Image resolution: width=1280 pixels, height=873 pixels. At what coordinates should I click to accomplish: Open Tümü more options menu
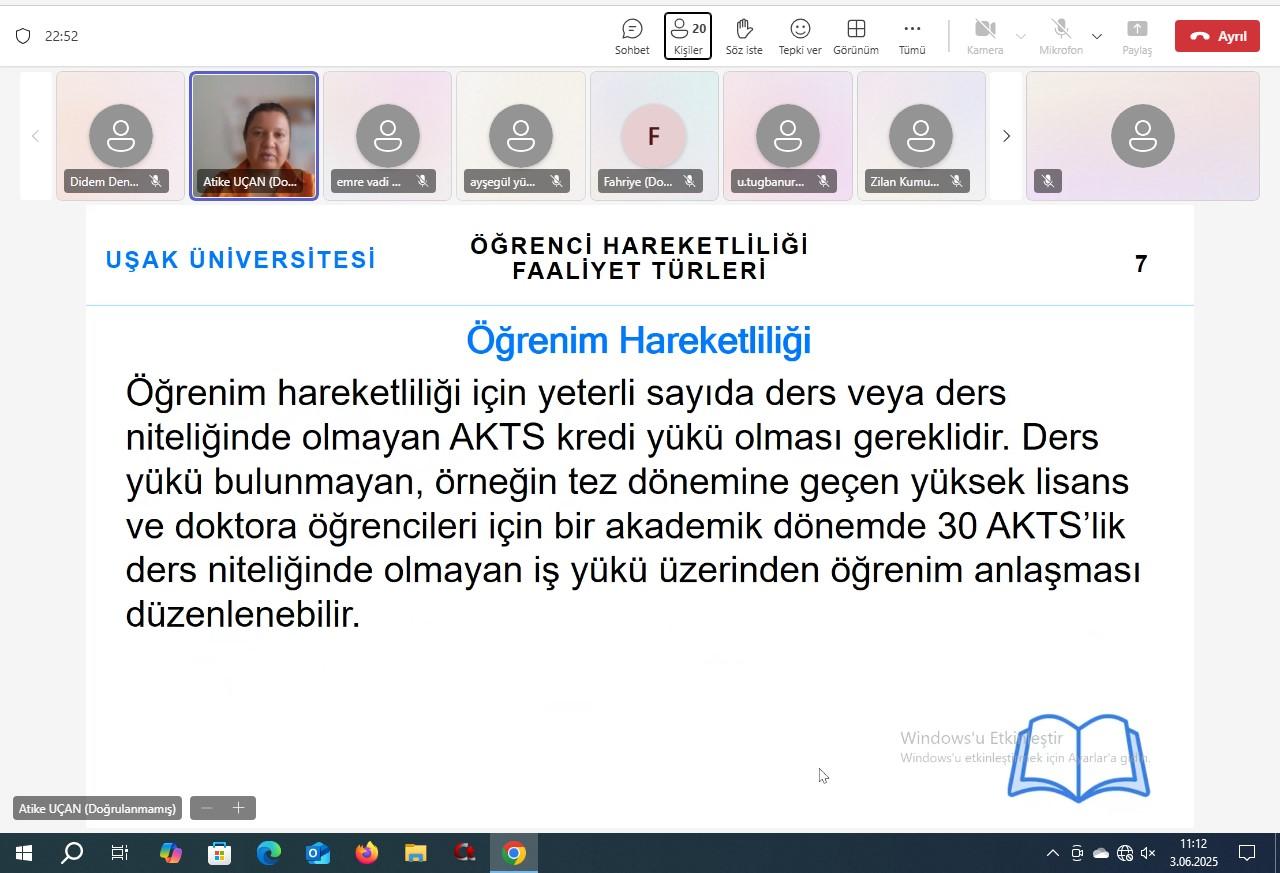912,37
